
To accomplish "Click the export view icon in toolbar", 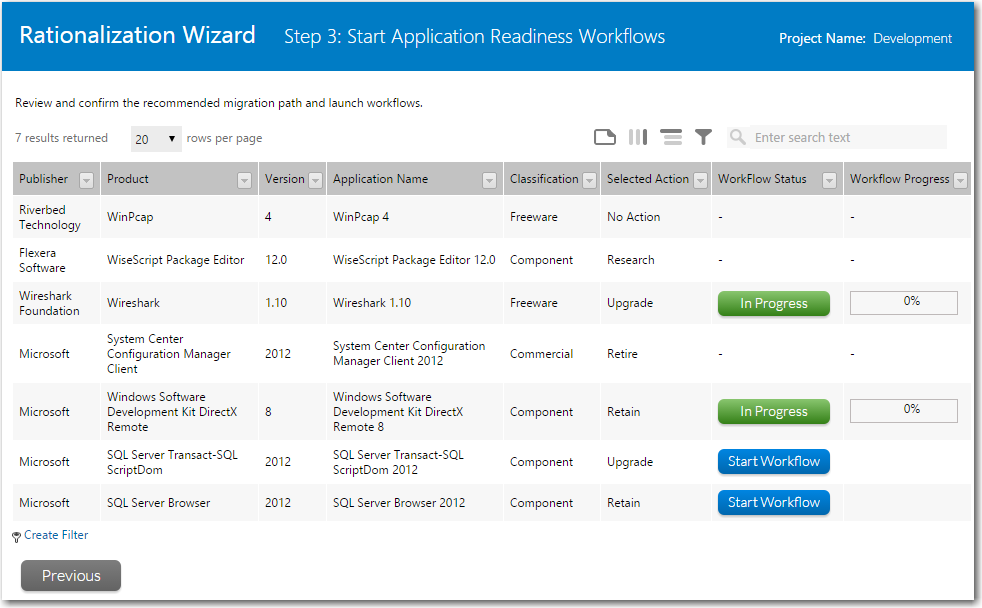I will coord(604,137).
